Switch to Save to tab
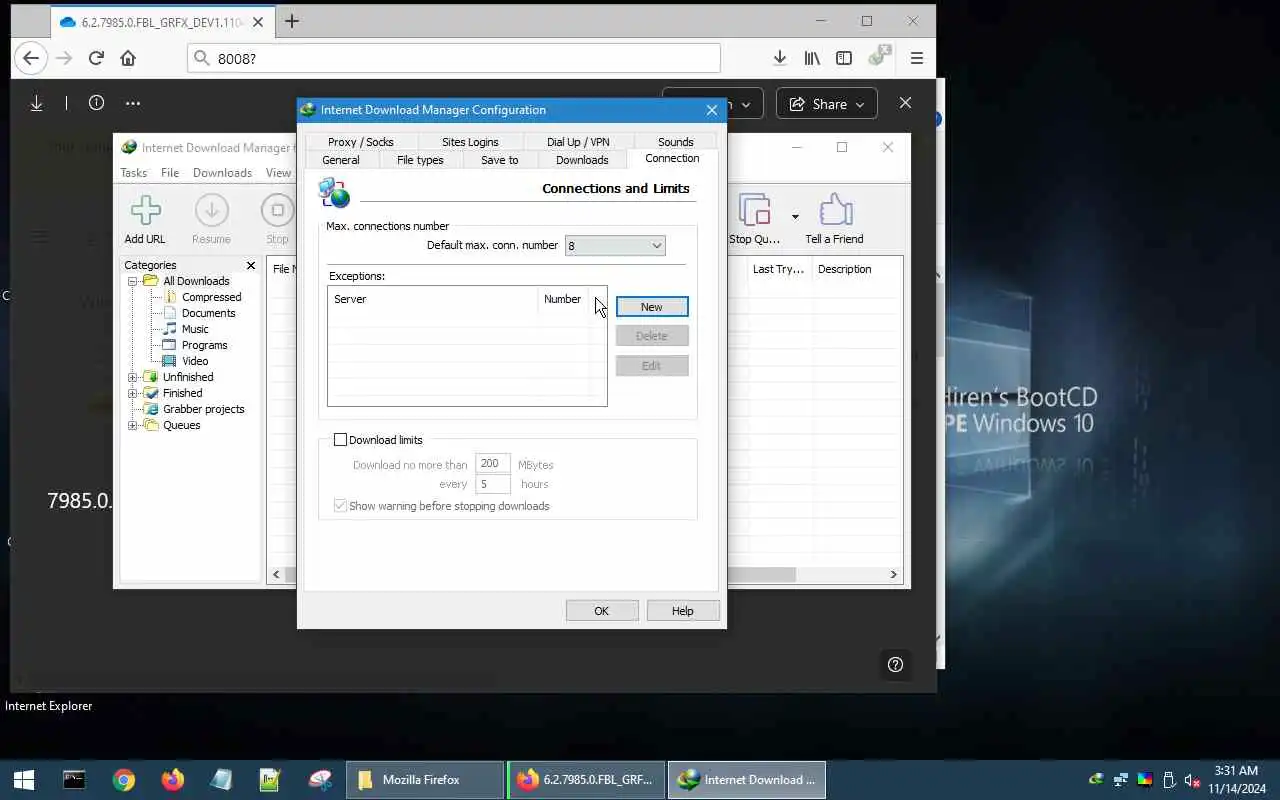Viewport: 1280px width, 800px height. pos(500,160)
